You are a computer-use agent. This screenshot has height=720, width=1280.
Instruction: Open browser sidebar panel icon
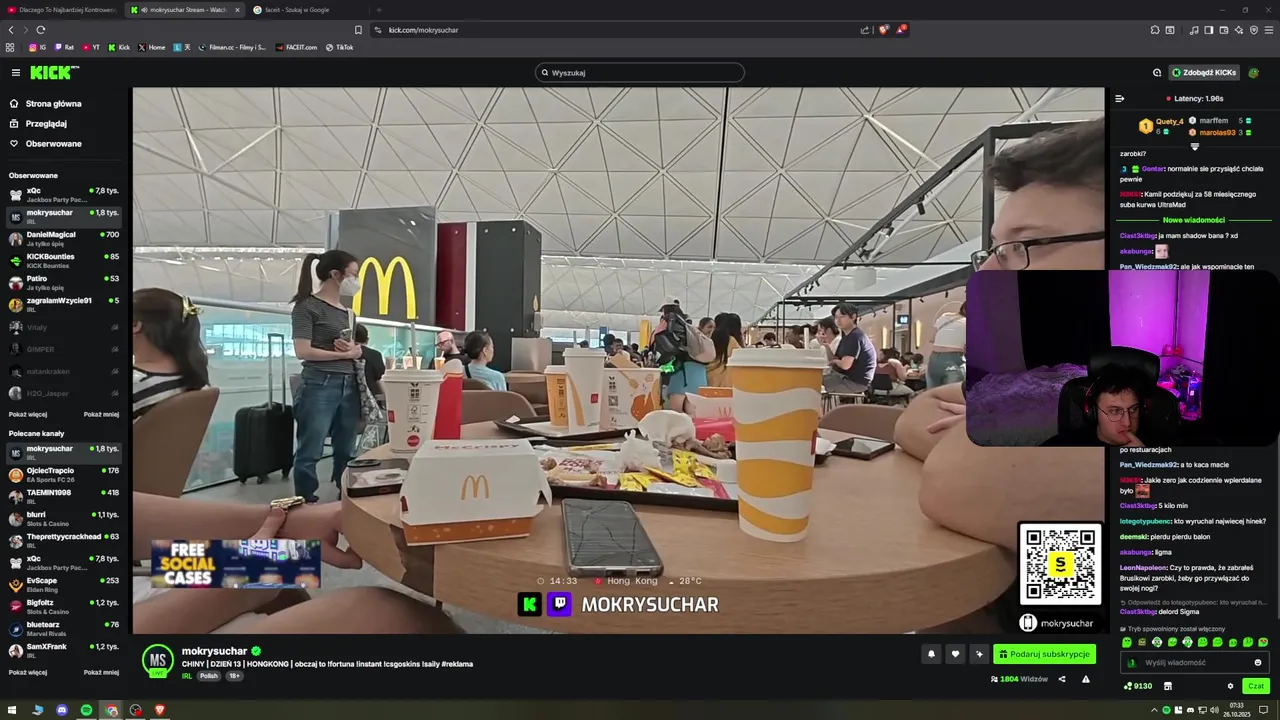click(1209, 30)
